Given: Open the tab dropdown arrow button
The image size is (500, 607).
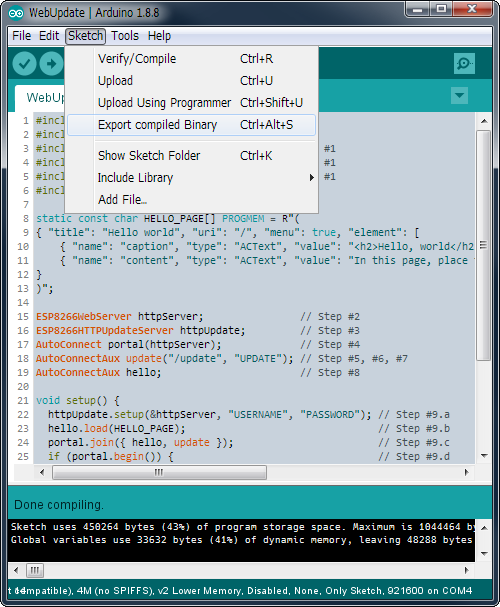Looking at the screenshot, I should 459,95.
